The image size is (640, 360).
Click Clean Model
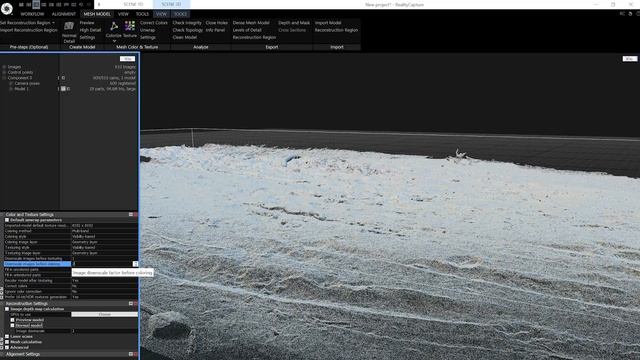[x=184, y=38]
